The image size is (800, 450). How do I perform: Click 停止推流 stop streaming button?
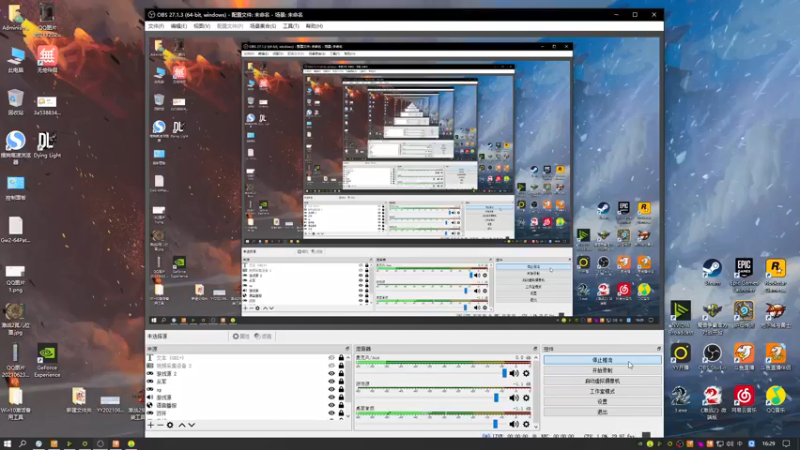[603, 360]
